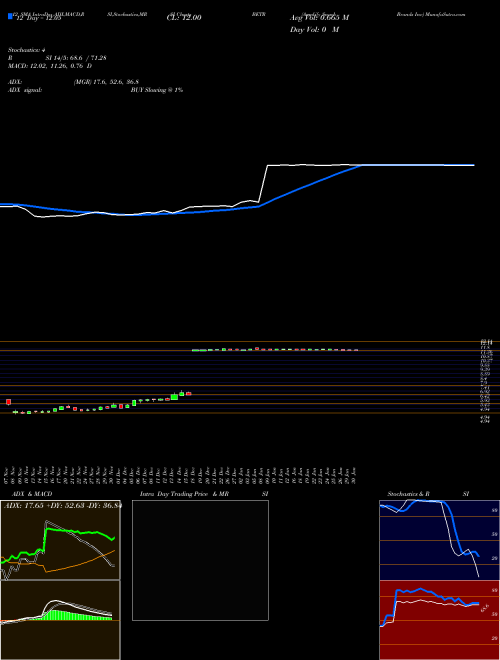Click the '(MGR) 17.6, 52.6, 36.8' ADX values
The image size is (500, 660).
[106, 82]
